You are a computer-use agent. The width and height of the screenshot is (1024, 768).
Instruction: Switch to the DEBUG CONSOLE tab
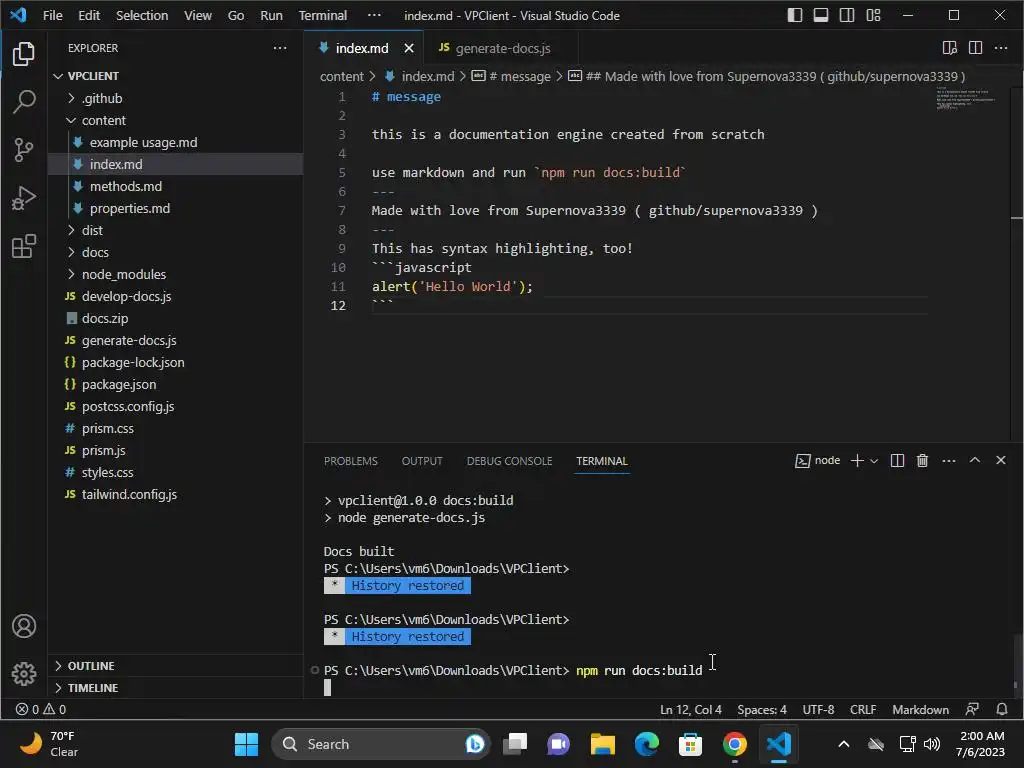(509, 461)
